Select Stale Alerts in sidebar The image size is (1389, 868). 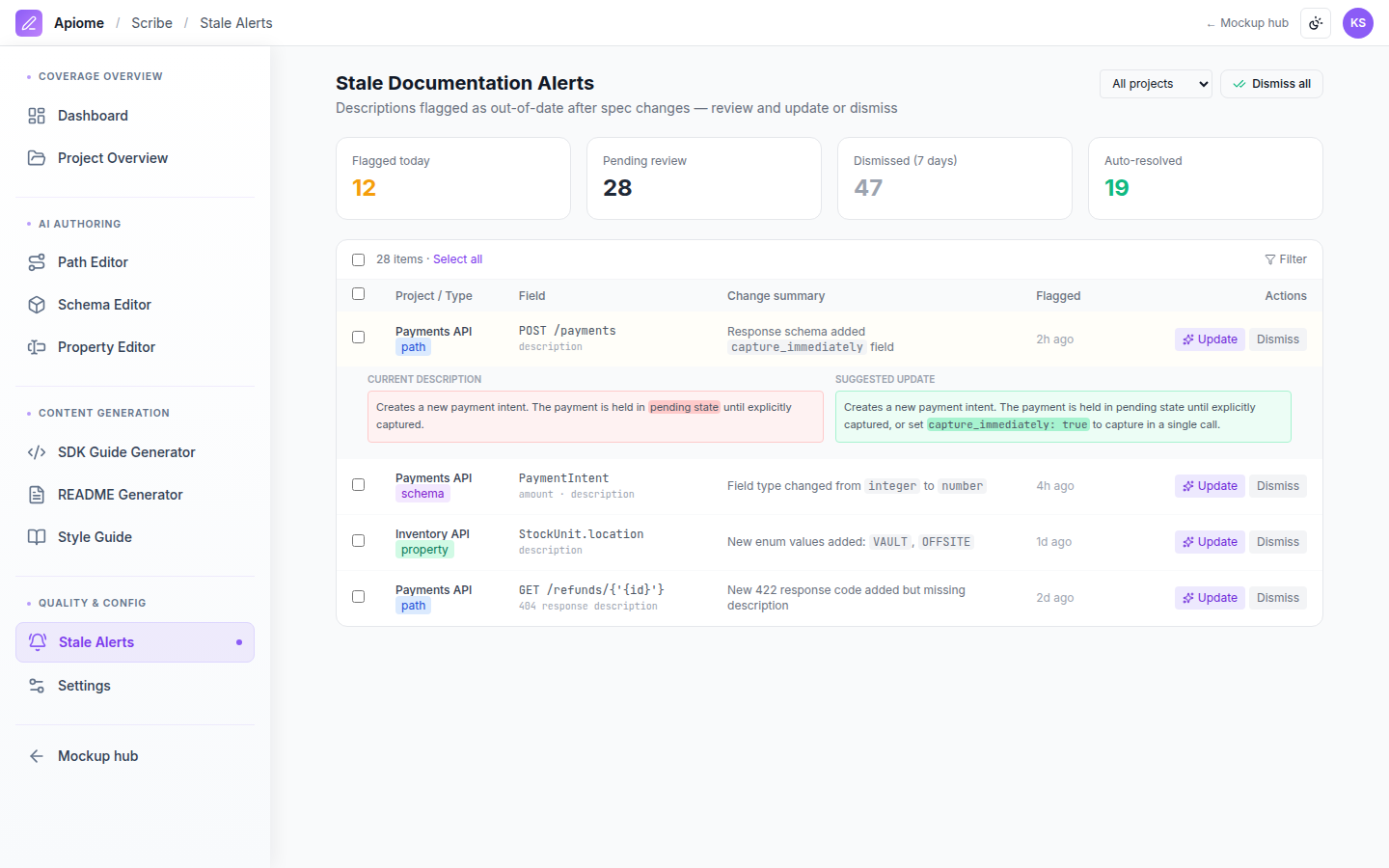pyautogui.click(x=135, y=642)
